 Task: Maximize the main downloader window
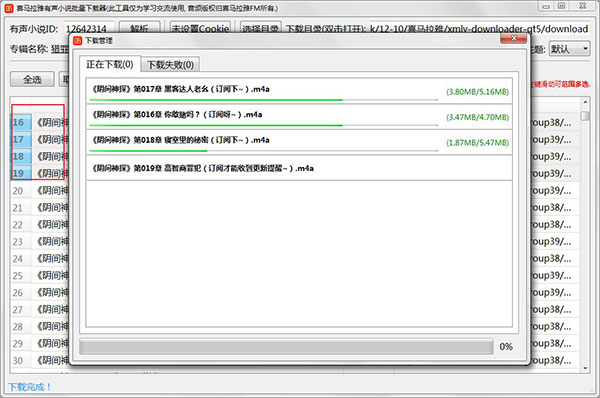(561, 6)
